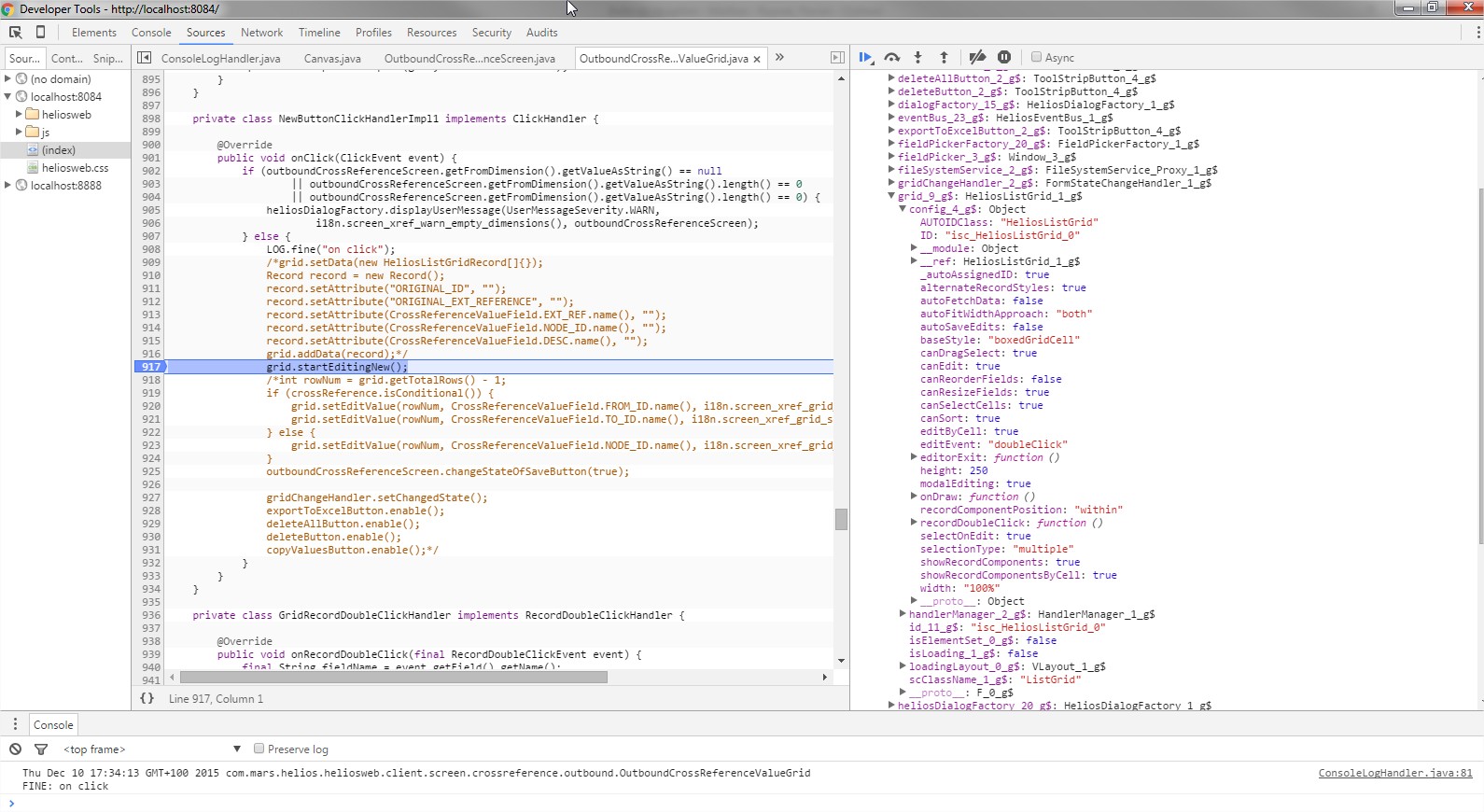Clear the console log
Image resolution: width=1484 pixels, height=812 pixels.
(x=15, y=749)
